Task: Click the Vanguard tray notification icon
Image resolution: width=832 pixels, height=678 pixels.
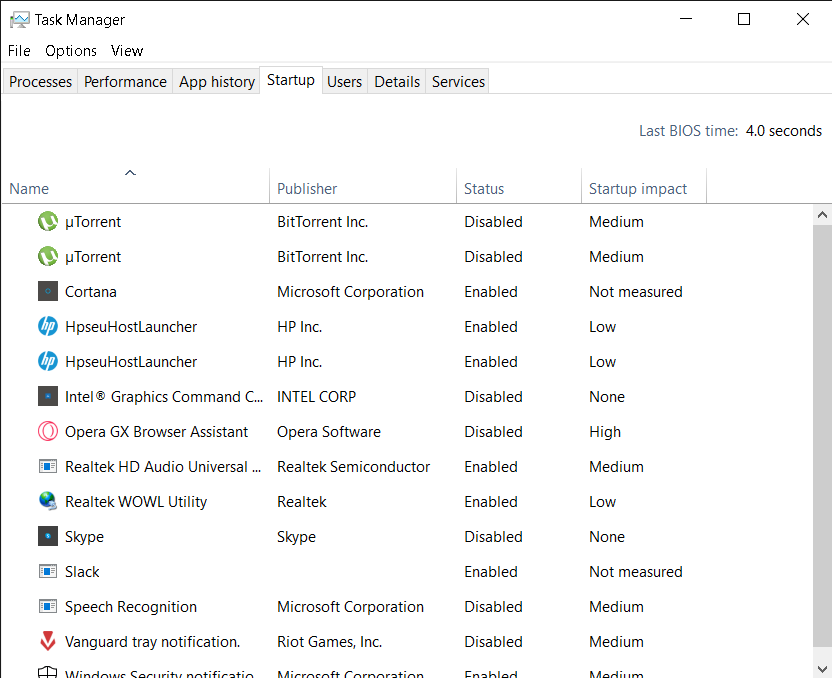Action: click(x=48, y=642)
